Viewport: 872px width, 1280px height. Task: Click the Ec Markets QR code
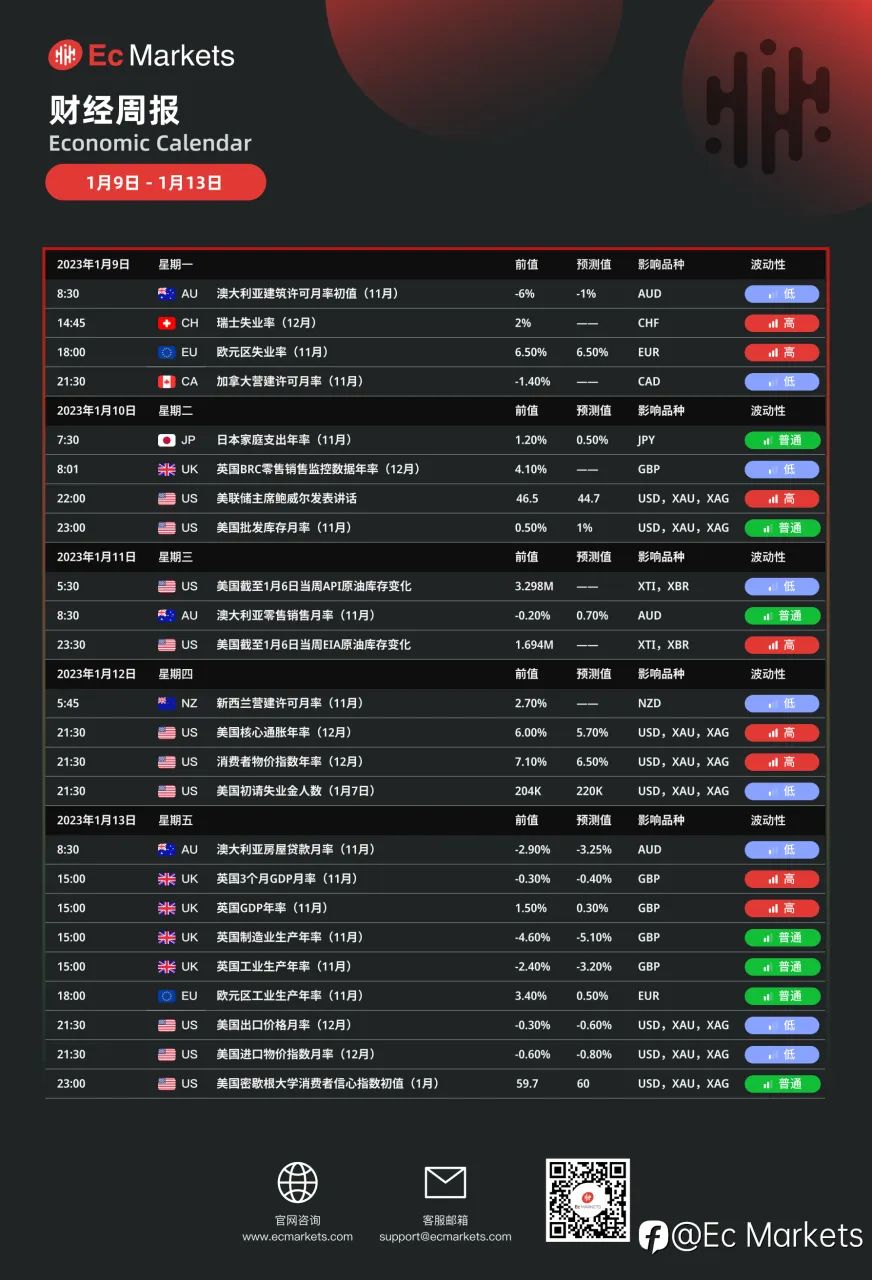pyautogui.click(x=587, y=1200)
